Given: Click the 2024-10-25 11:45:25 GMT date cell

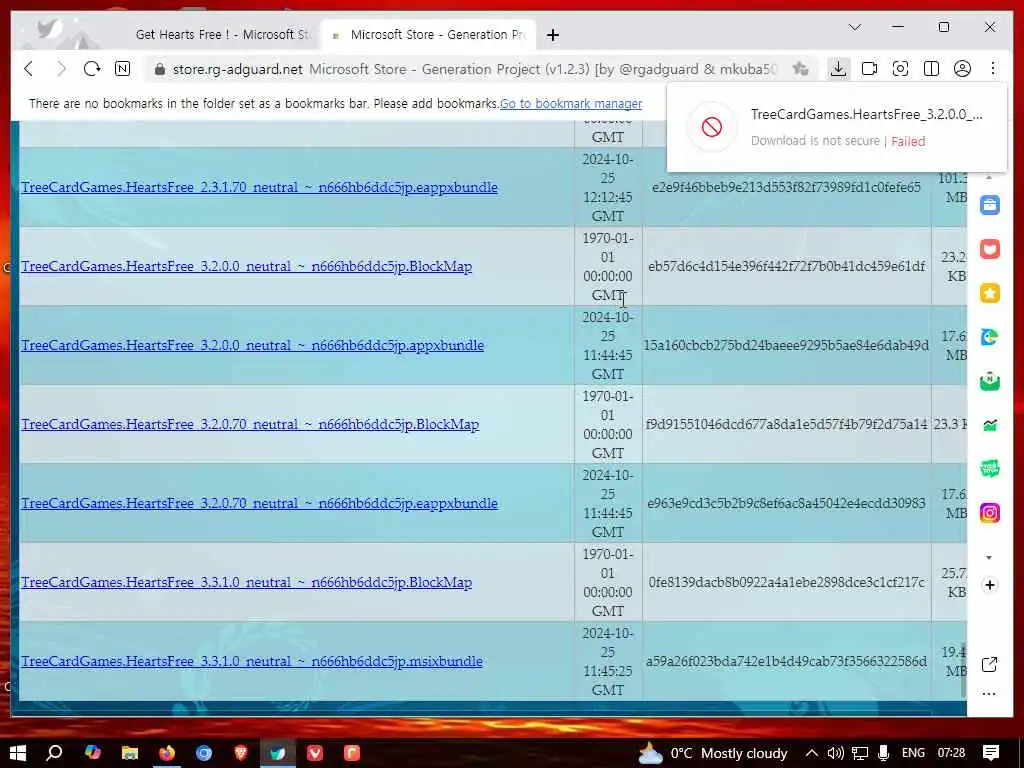Looking at the screenshot, I should pyautogui.click(x=608, y=662).
